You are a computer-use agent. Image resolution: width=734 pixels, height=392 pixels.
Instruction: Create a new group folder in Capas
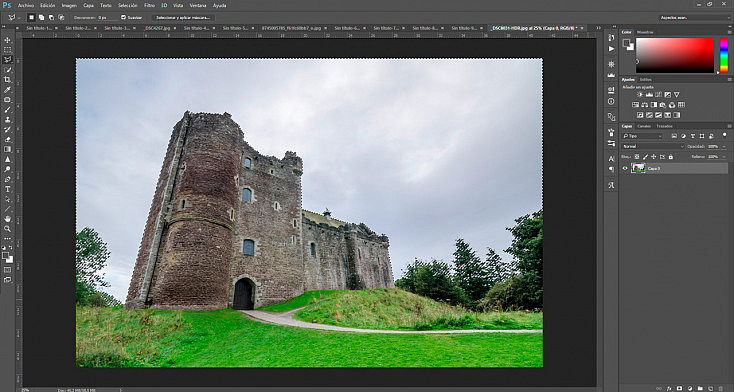click(700, 388)
